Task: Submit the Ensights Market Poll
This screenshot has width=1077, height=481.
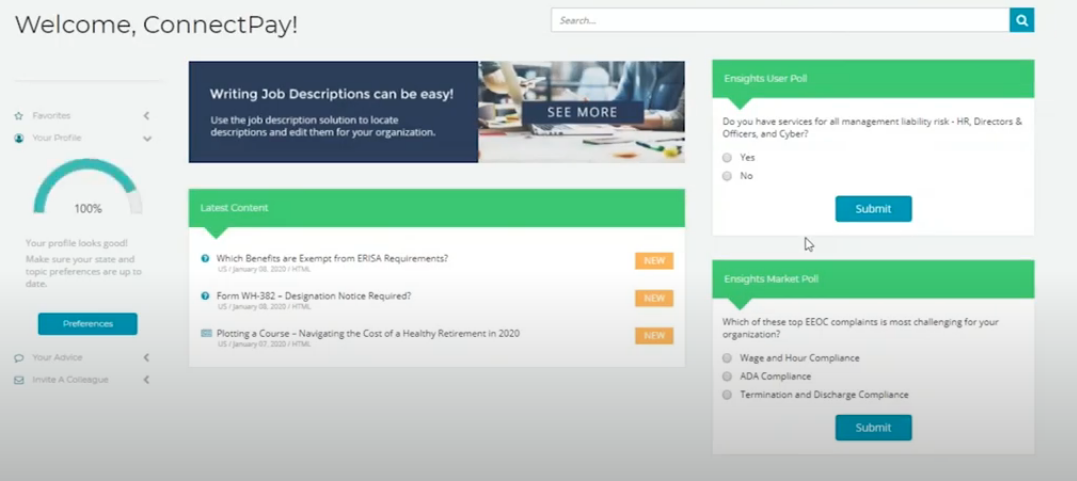Action: 873,427
